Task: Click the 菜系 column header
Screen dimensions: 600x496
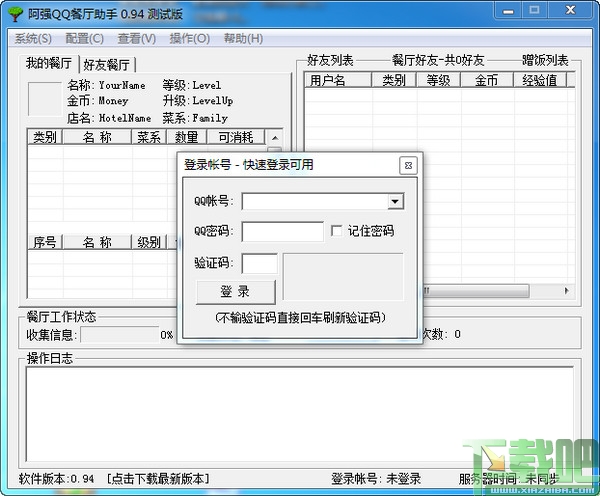Action: point(149,137)
